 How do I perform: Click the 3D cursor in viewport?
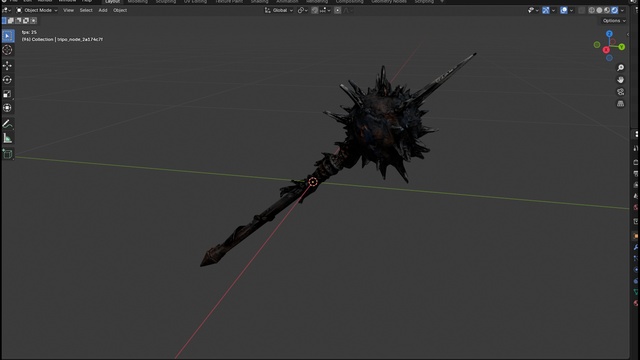pos(313,182)
